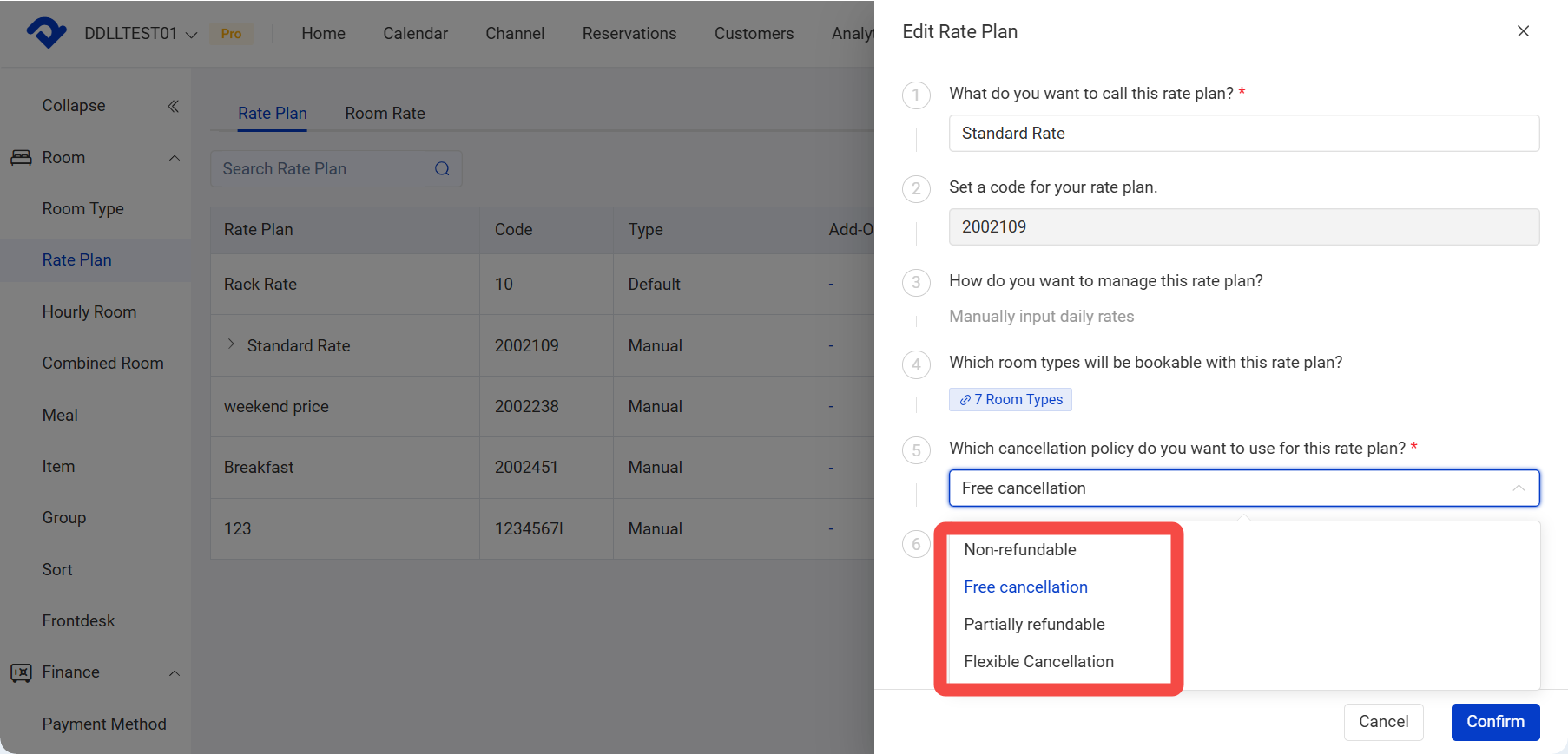Open the 7 Room Types link

(x=1011, y=399)
